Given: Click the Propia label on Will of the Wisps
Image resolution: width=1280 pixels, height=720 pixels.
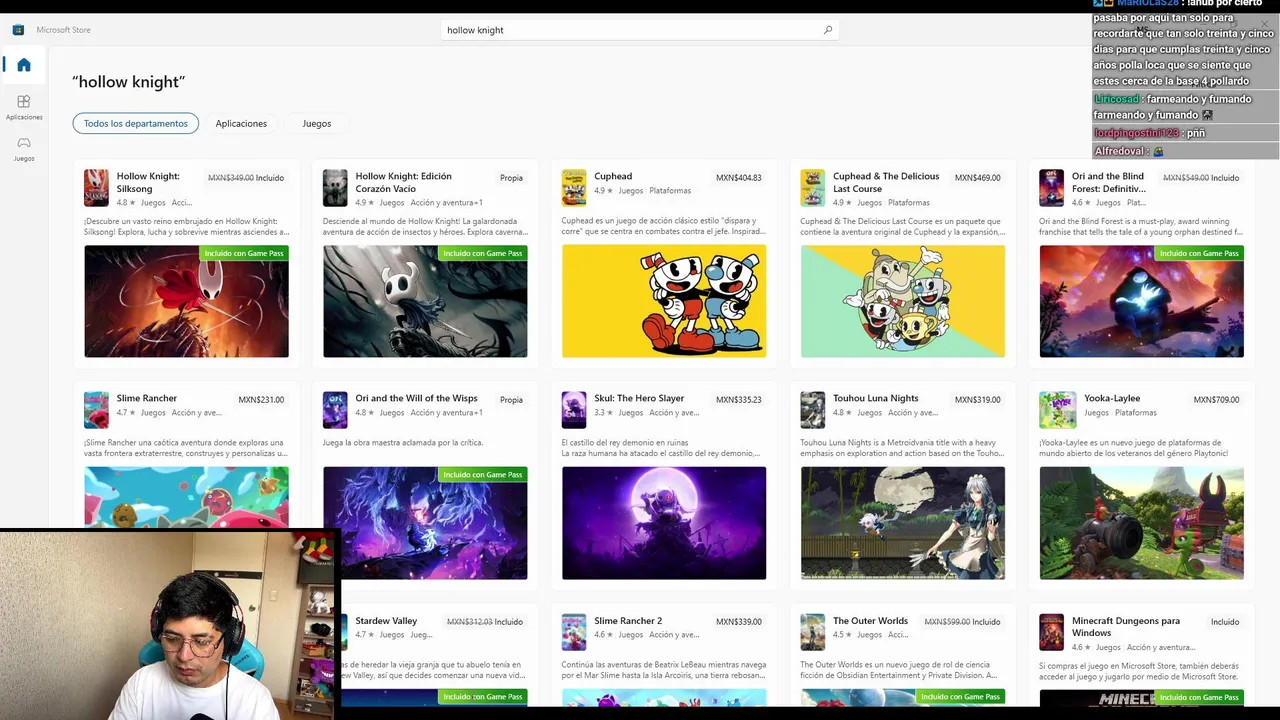Looking at the screenshot, I should (x=511, y=400).
